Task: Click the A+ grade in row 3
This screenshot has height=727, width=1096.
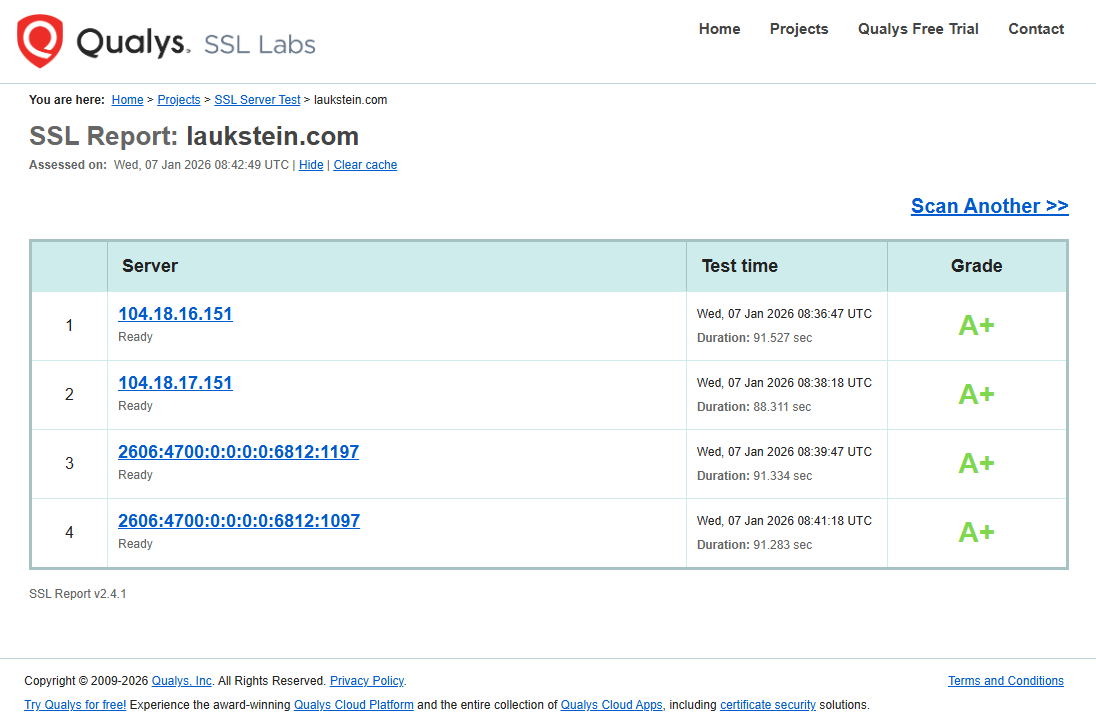Action: pyautogui.click(x=976, y=463)
